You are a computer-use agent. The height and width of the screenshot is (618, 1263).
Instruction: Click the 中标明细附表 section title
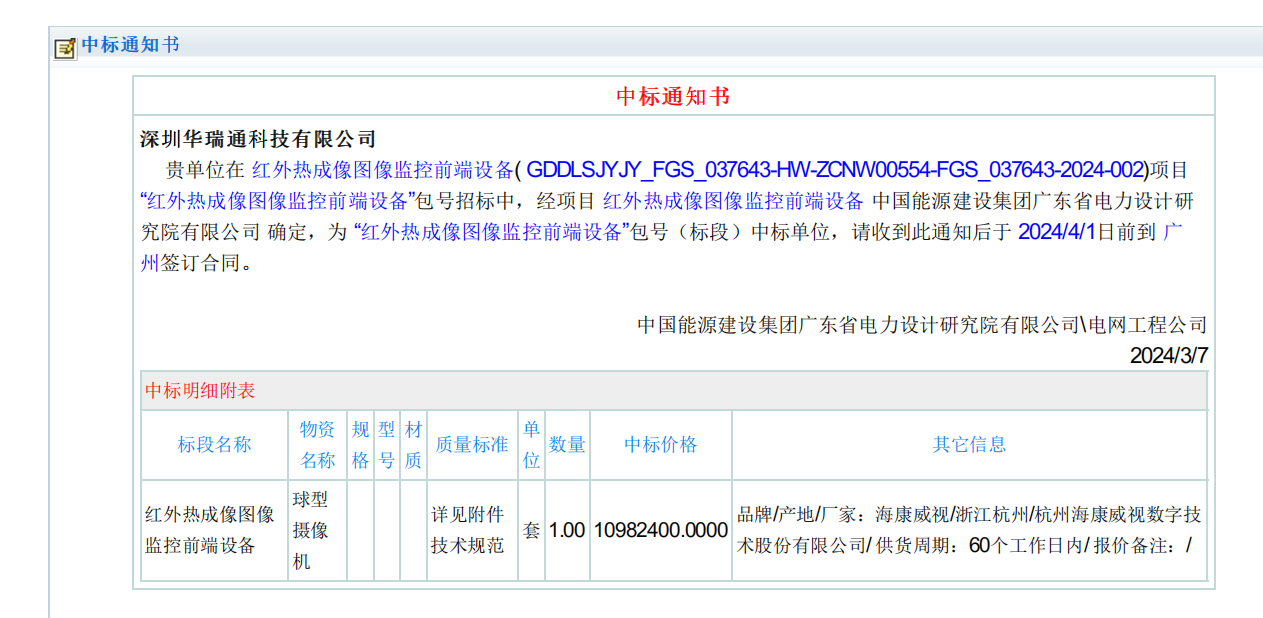pos(200,390)
